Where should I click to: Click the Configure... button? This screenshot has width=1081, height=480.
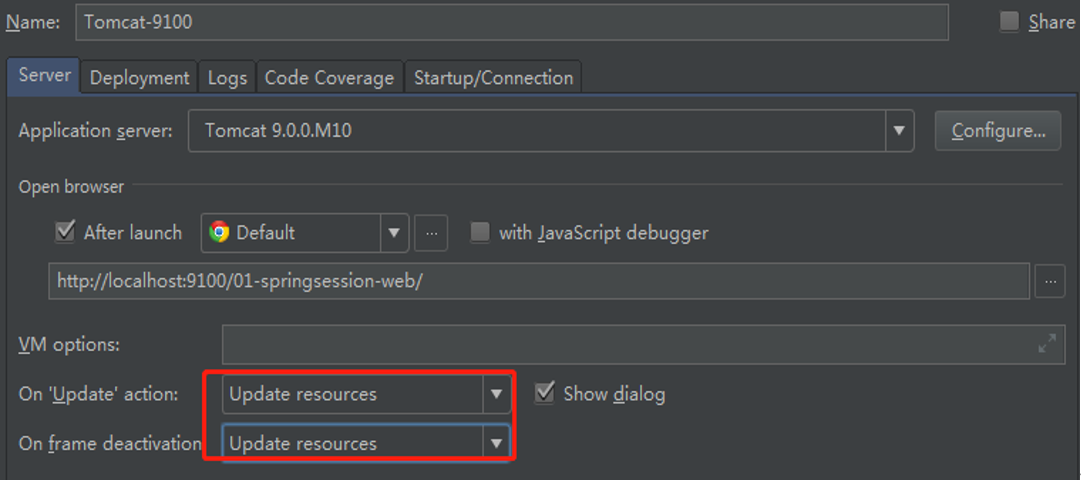[998, 130]
